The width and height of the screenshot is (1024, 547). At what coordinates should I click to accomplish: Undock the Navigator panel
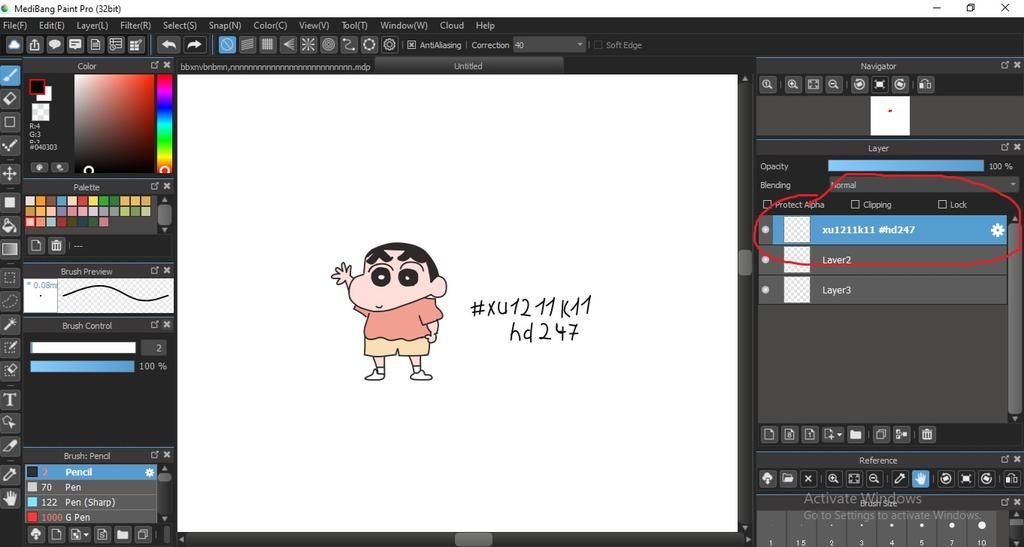pos(1005,65)
